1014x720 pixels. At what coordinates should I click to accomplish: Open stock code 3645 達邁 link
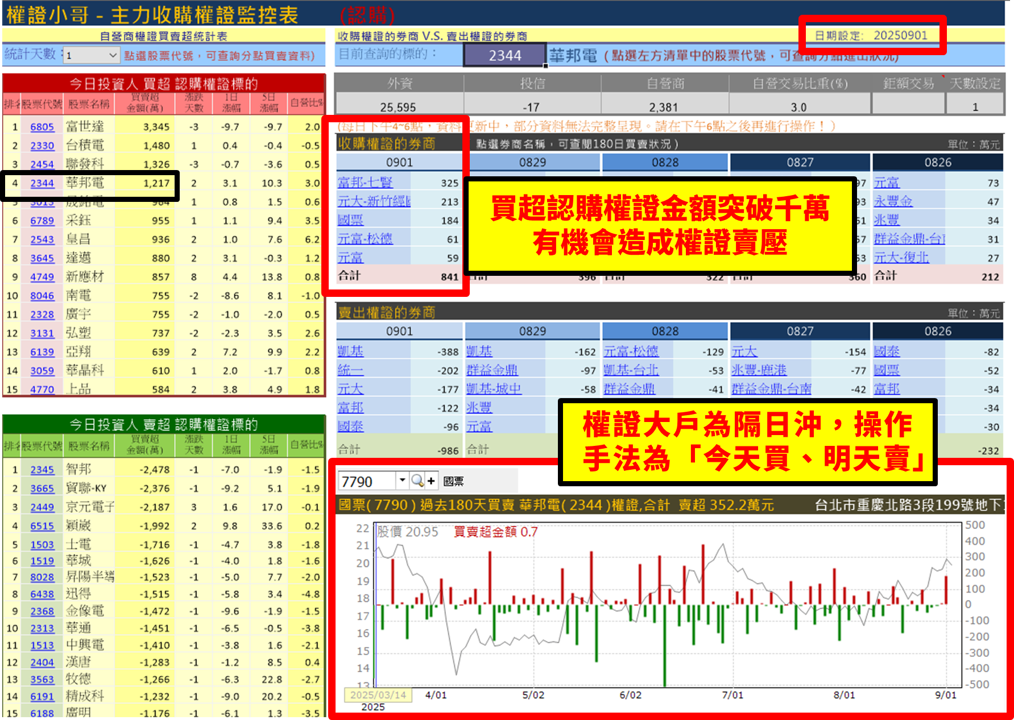point(42,258)
